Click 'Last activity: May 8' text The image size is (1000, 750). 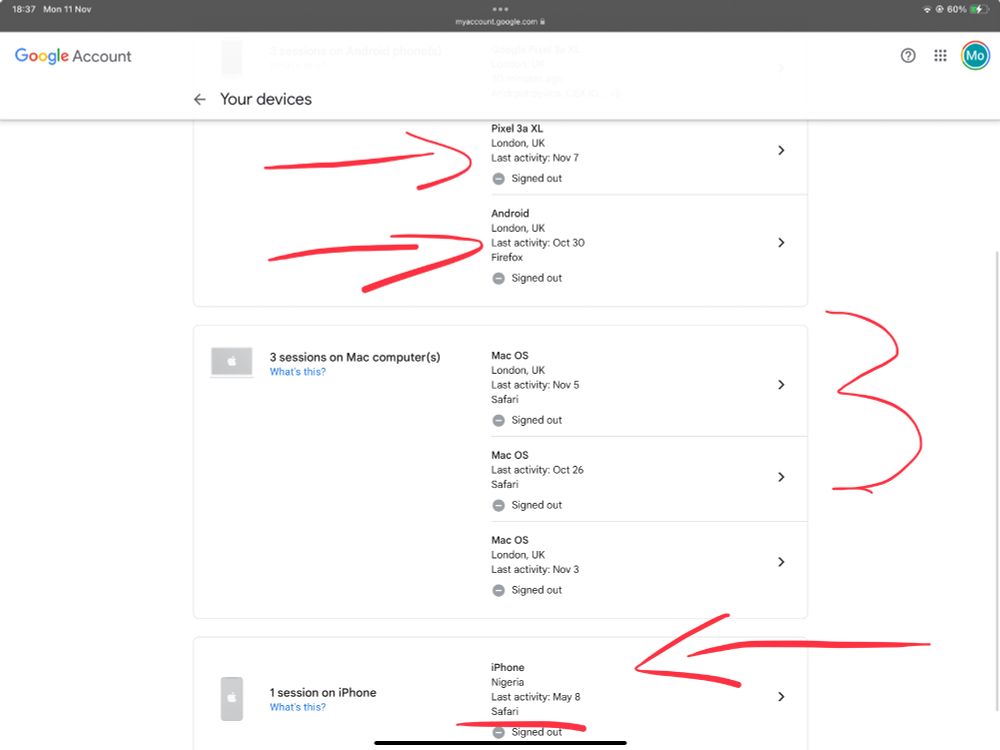(x=536, y=697)
